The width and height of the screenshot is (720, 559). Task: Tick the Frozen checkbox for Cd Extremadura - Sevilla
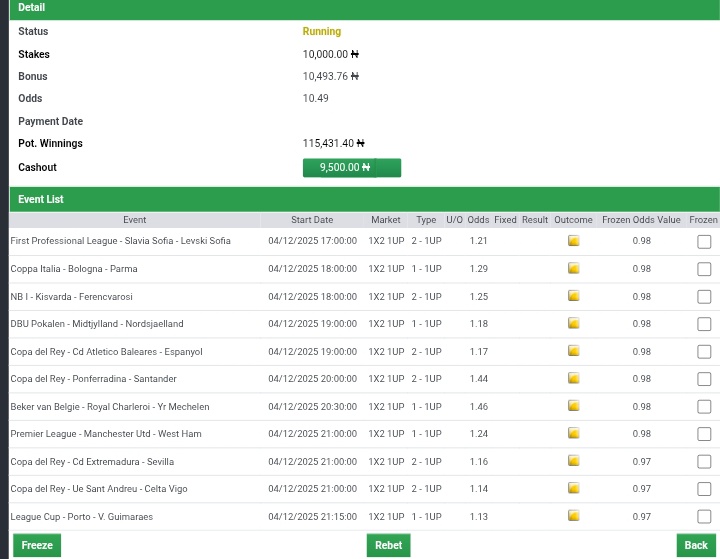pos(704,462)
